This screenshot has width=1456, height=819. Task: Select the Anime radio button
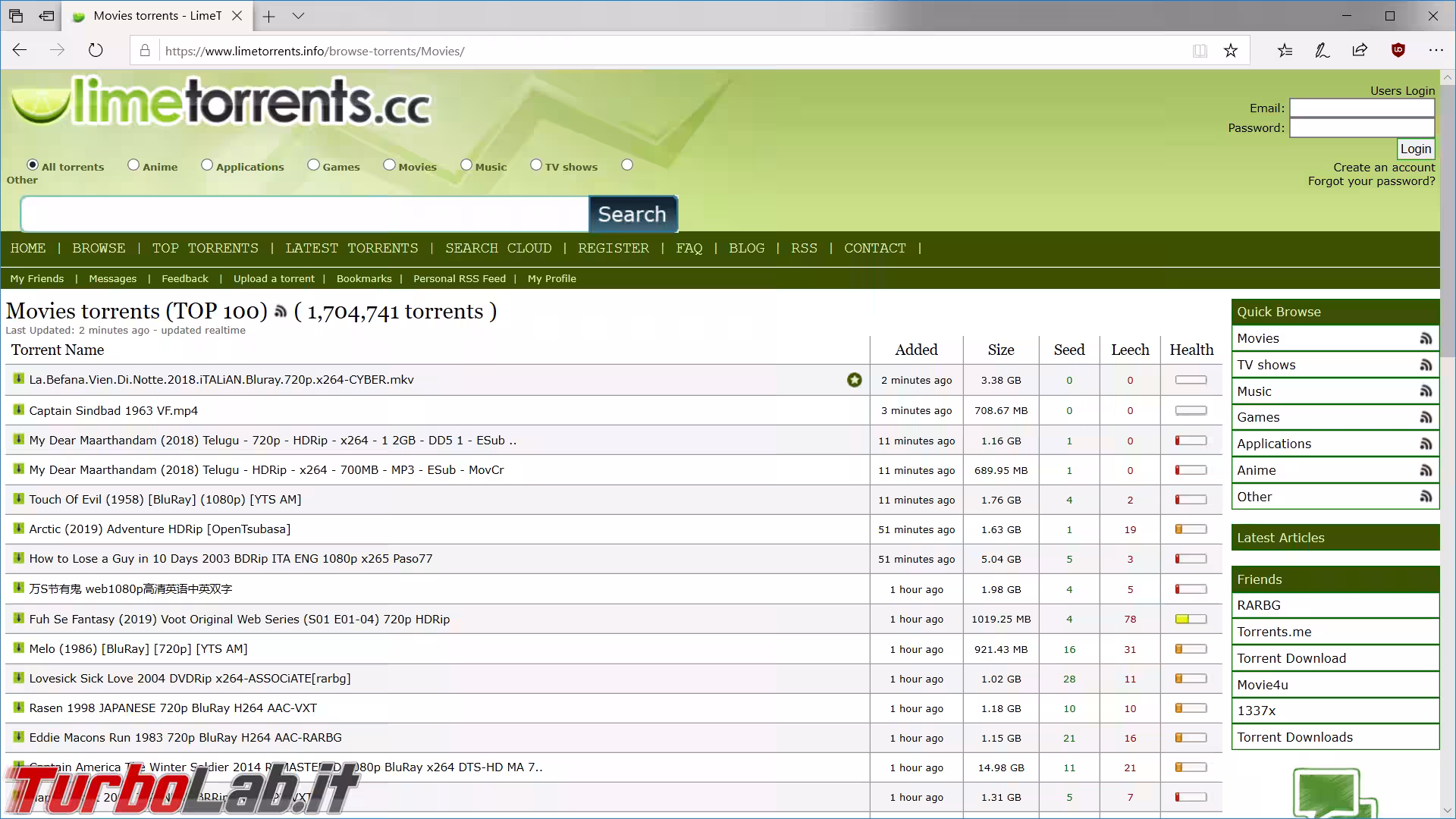pos(133,165)
